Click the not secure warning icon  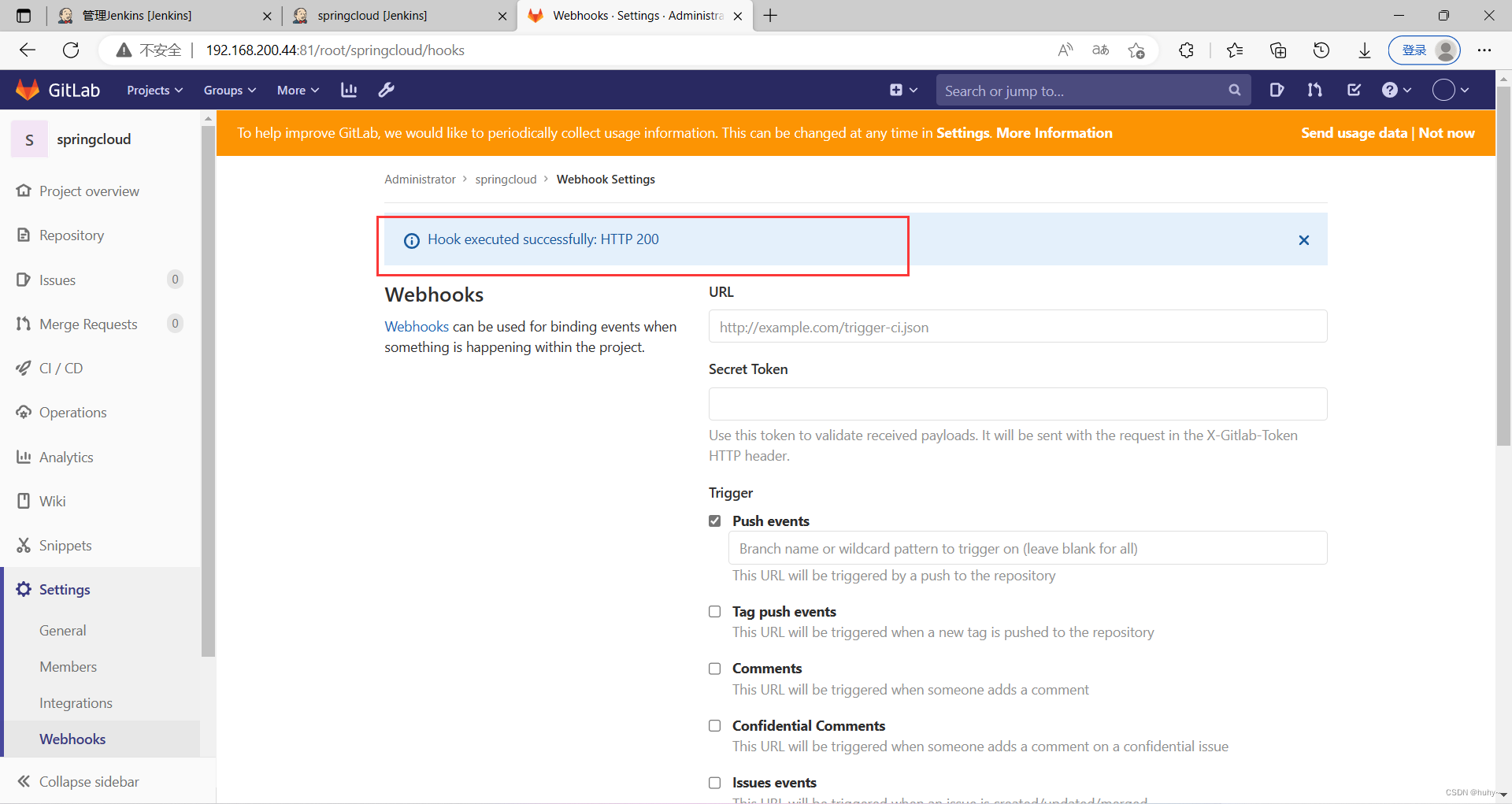click(x=124, y=50)
